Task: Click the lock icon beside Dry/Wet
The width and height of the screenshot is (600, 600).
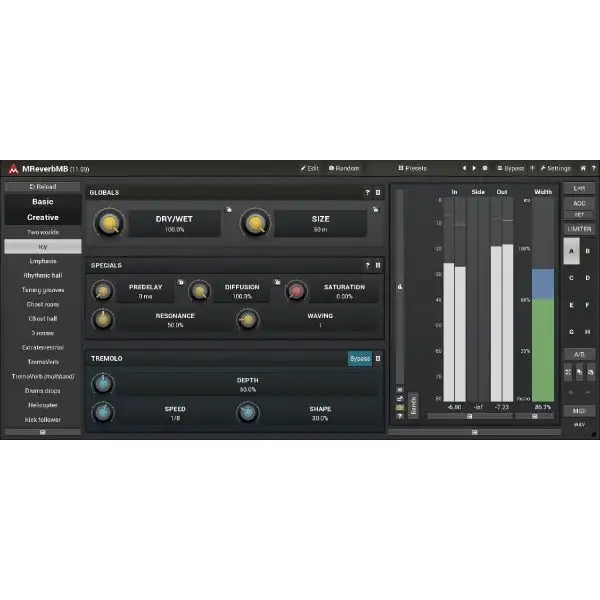Action: tap(229, 210)
